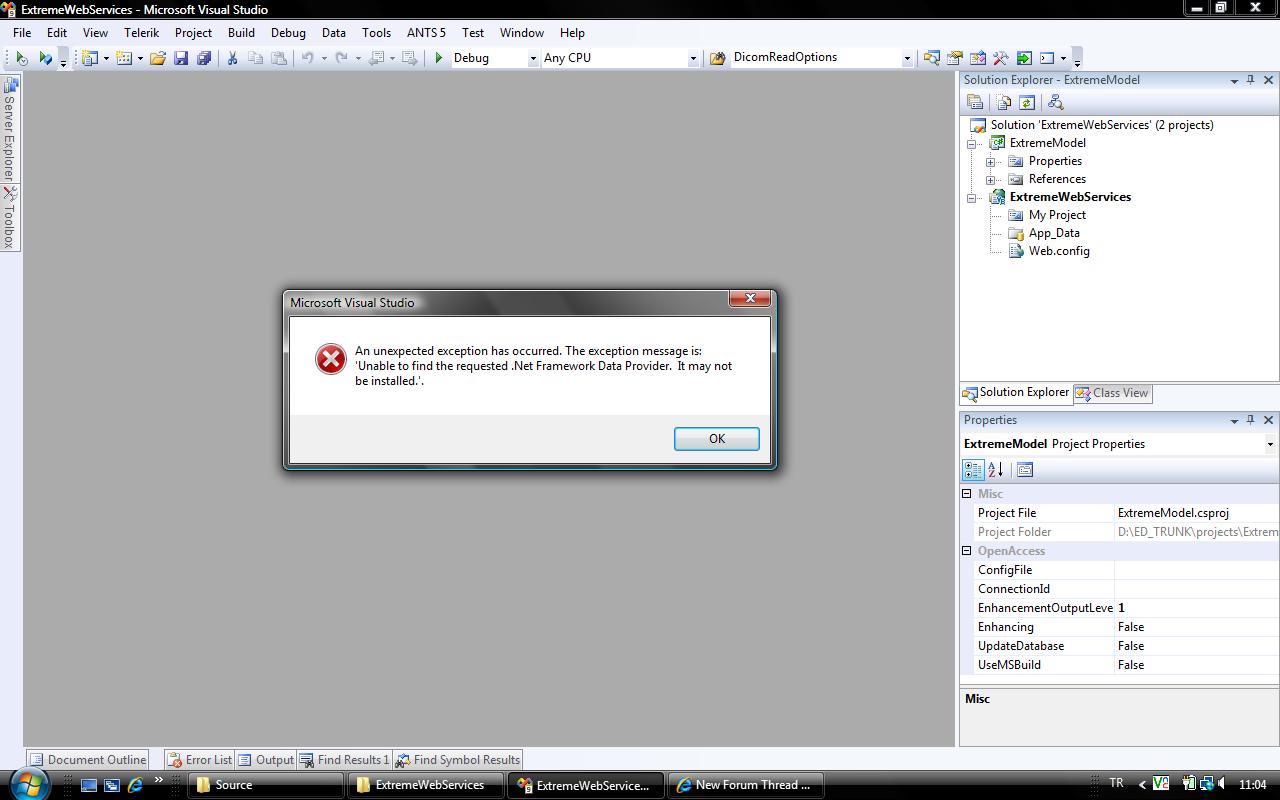Open the Any CPU platform dropdown

(x=693, y=58)
